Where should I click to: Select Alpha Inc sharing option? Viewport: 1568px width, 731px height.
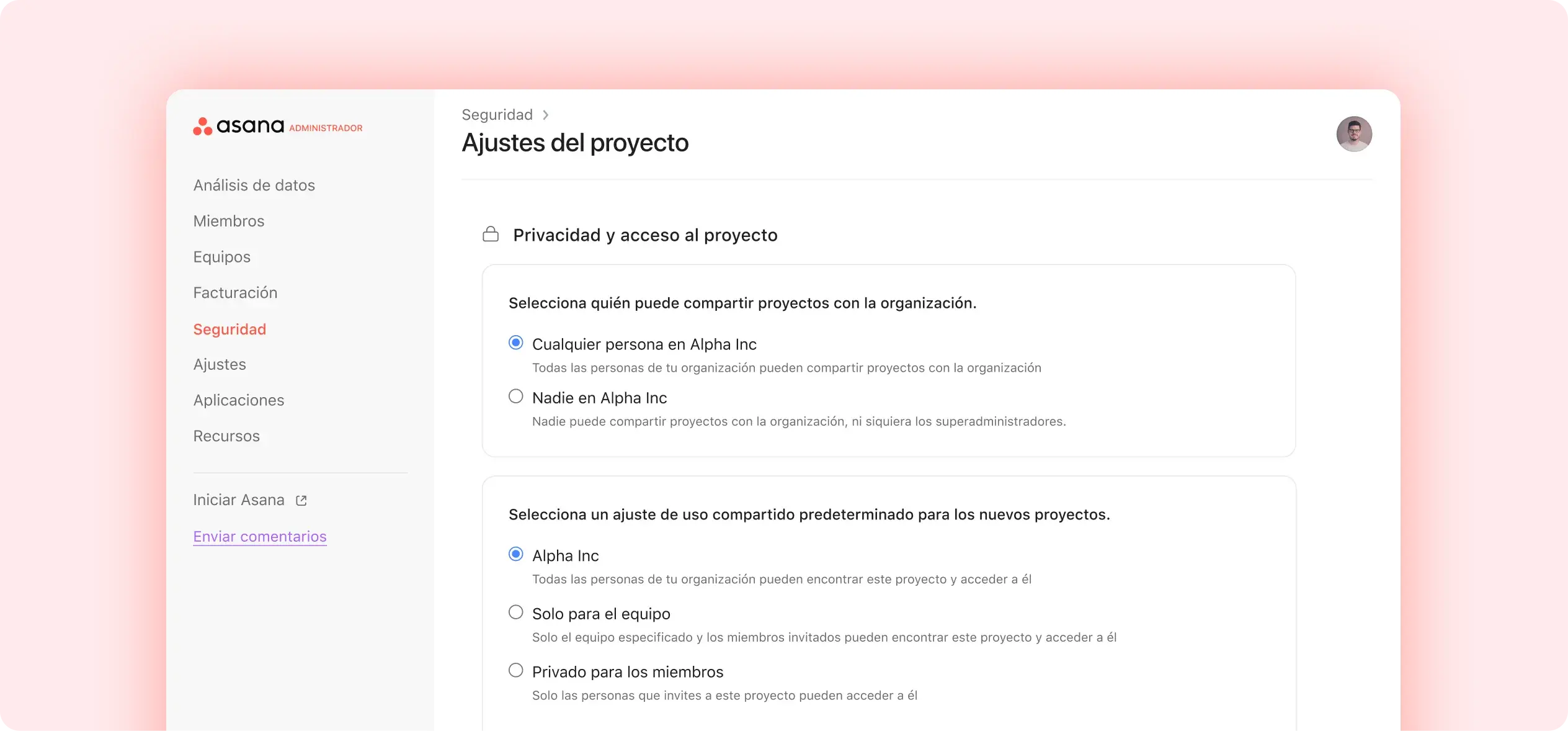tap(516, 554)
